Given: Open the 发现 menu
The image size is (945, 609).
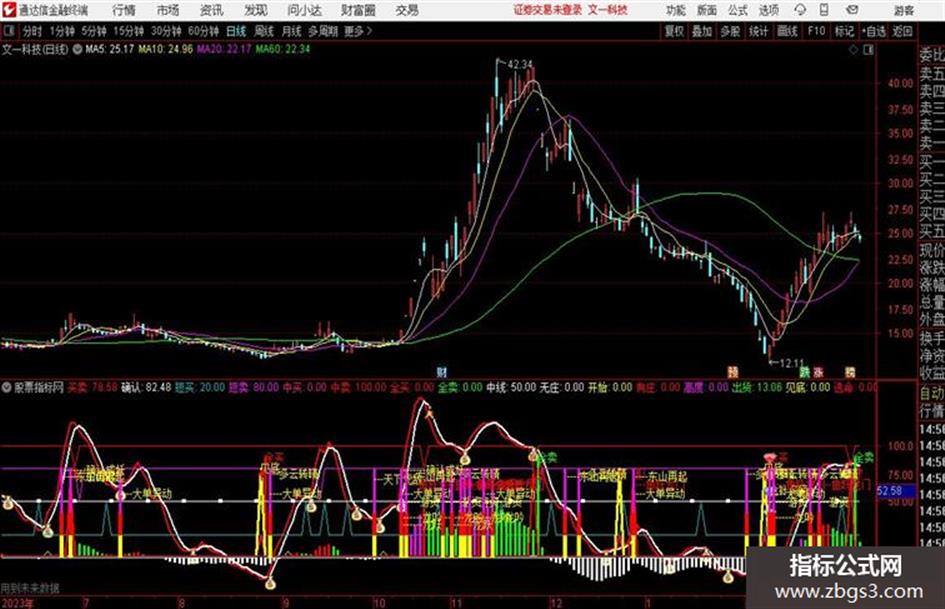Looking at the screenshot, I should point(256,10).
